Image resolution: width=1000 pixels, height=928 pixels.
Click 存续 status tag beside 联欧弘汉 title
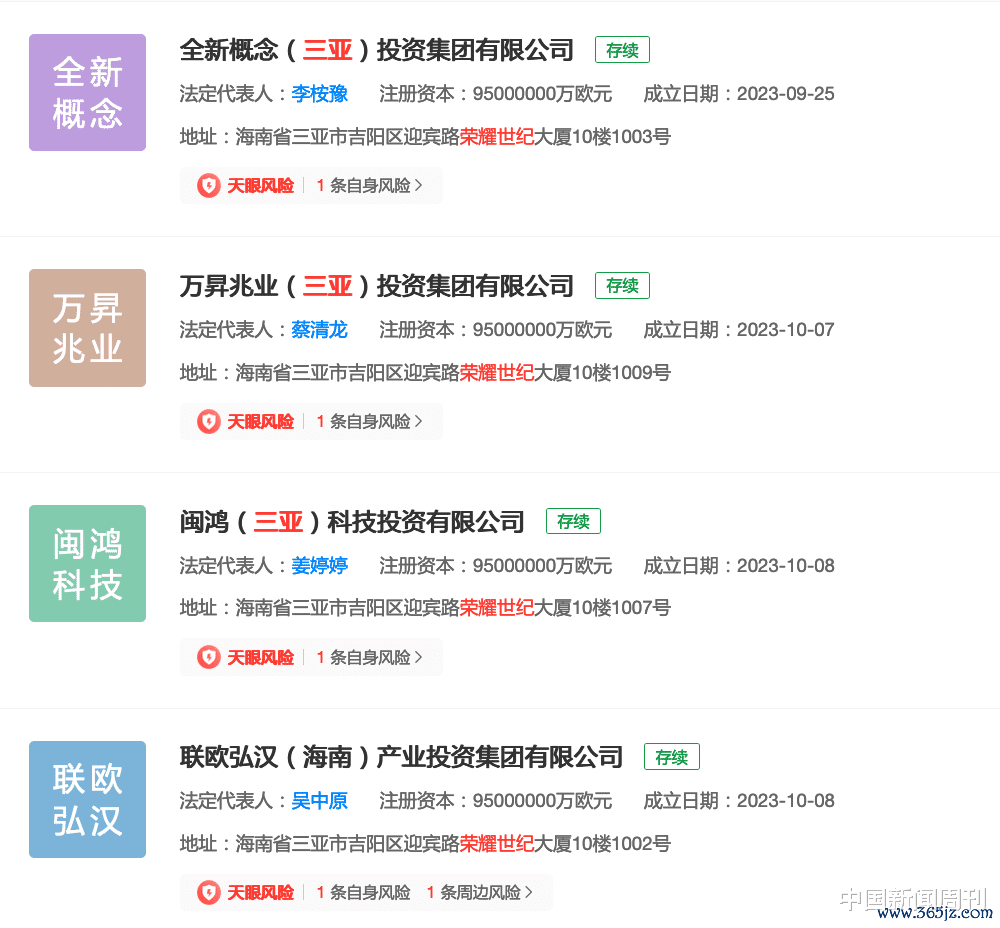[671, 757]
